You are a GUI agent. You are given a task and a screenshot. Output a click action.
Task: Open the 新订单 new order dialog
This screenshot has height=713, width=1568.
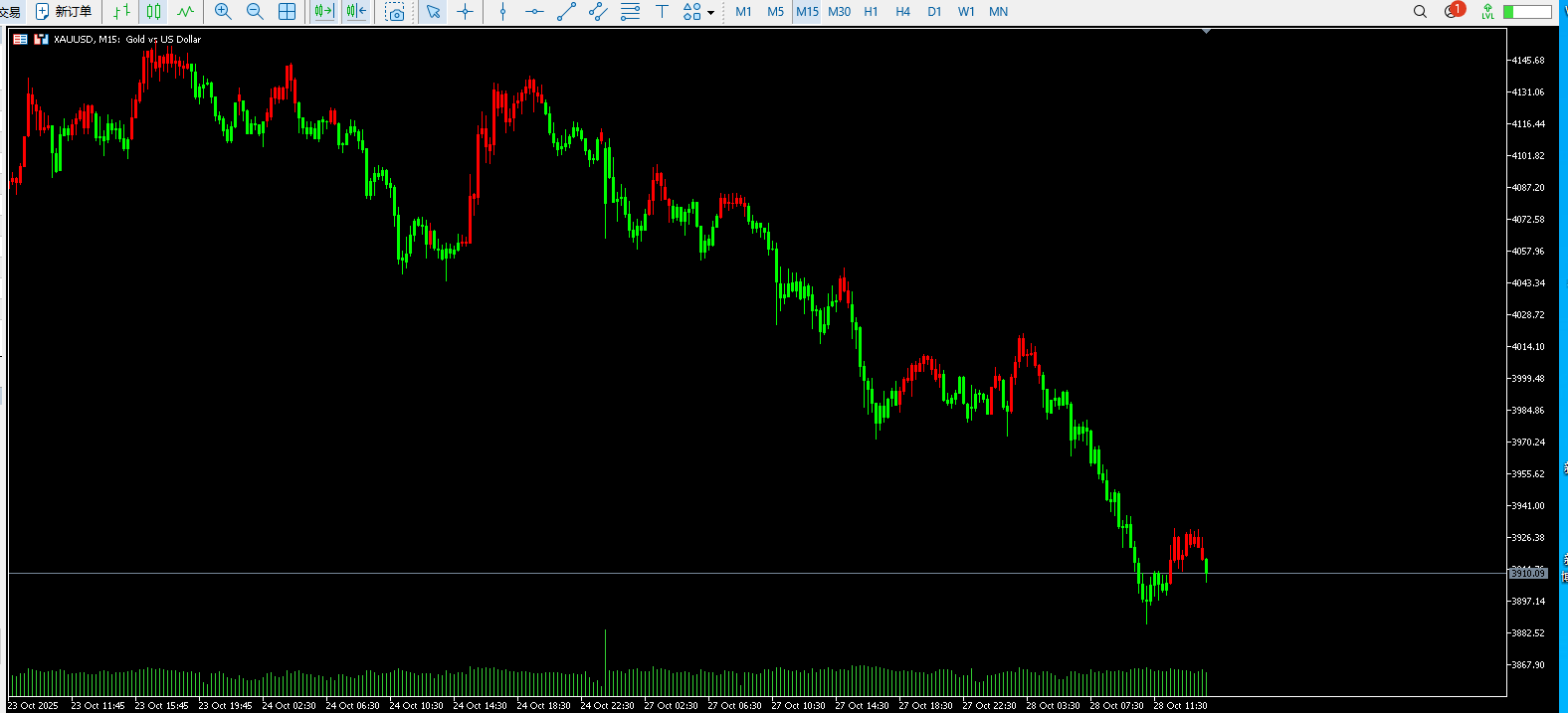64,12
